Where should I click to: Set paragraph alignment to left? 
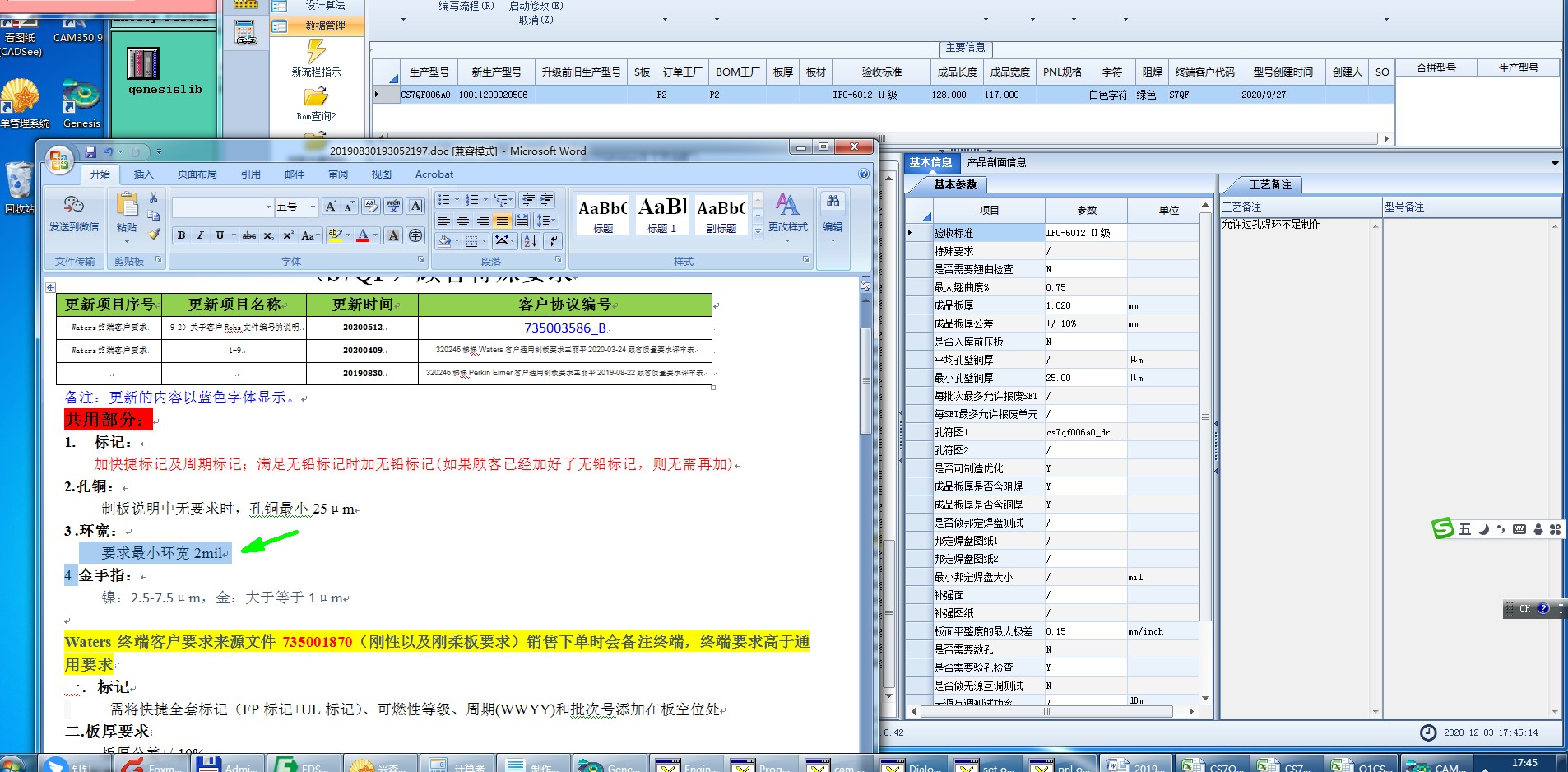[x=444, y=221]
